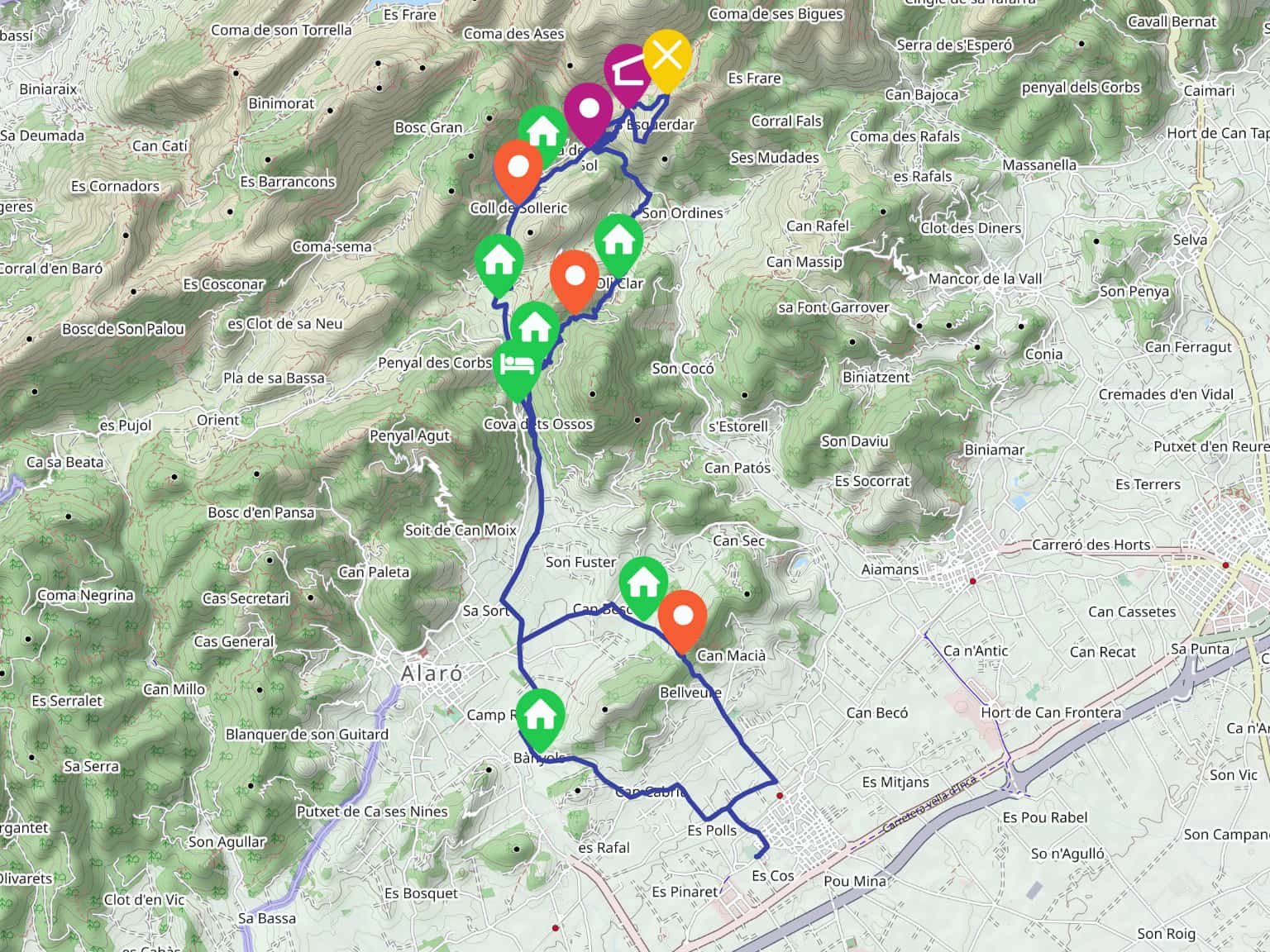The height and width of the screenshot is (952, 1270).
Task: Select the Cova dets Ossos label
Action: tap(538, 424)
